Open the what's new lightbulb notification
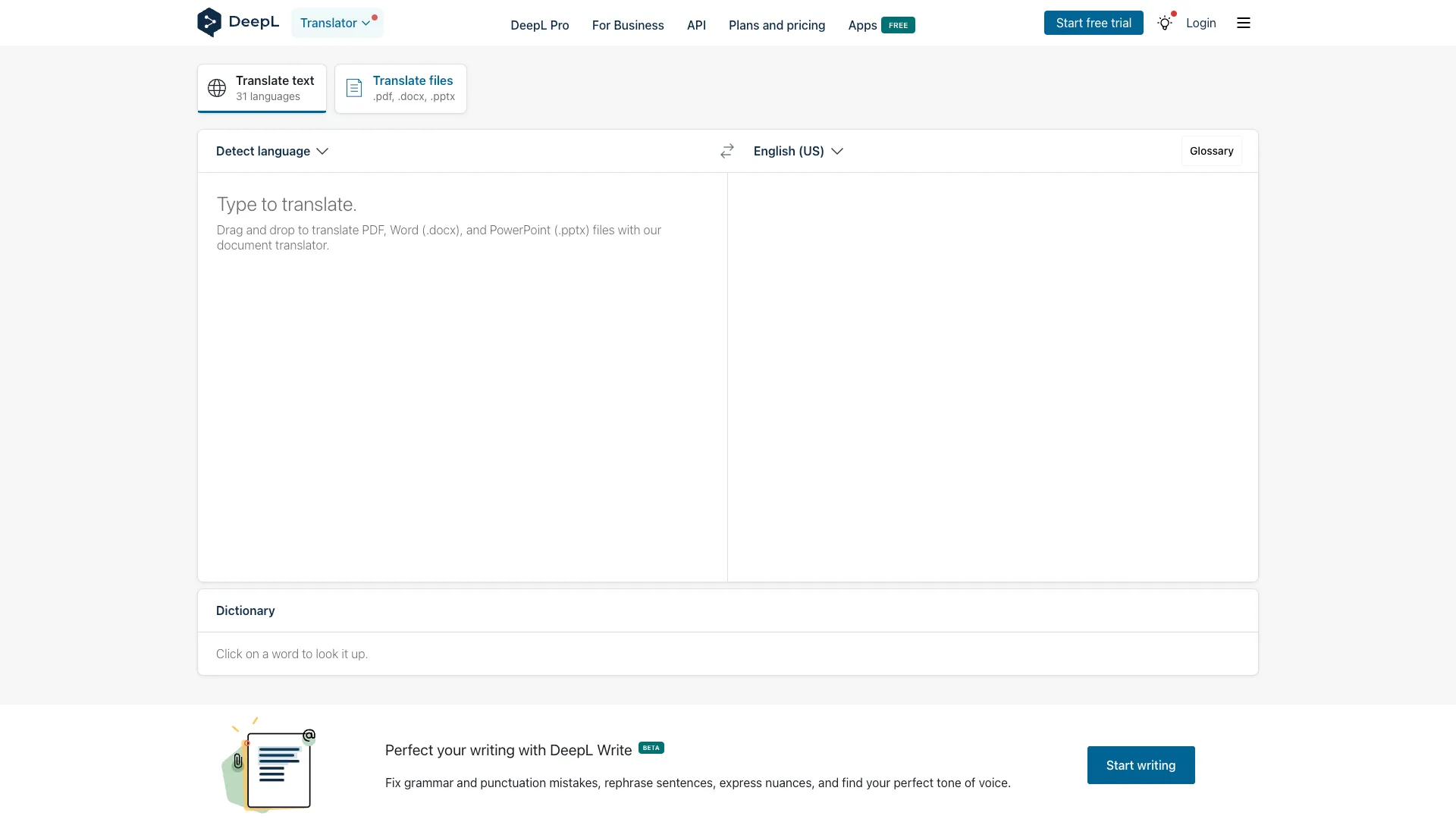The image size is (1456, 819). point(1164,23)
